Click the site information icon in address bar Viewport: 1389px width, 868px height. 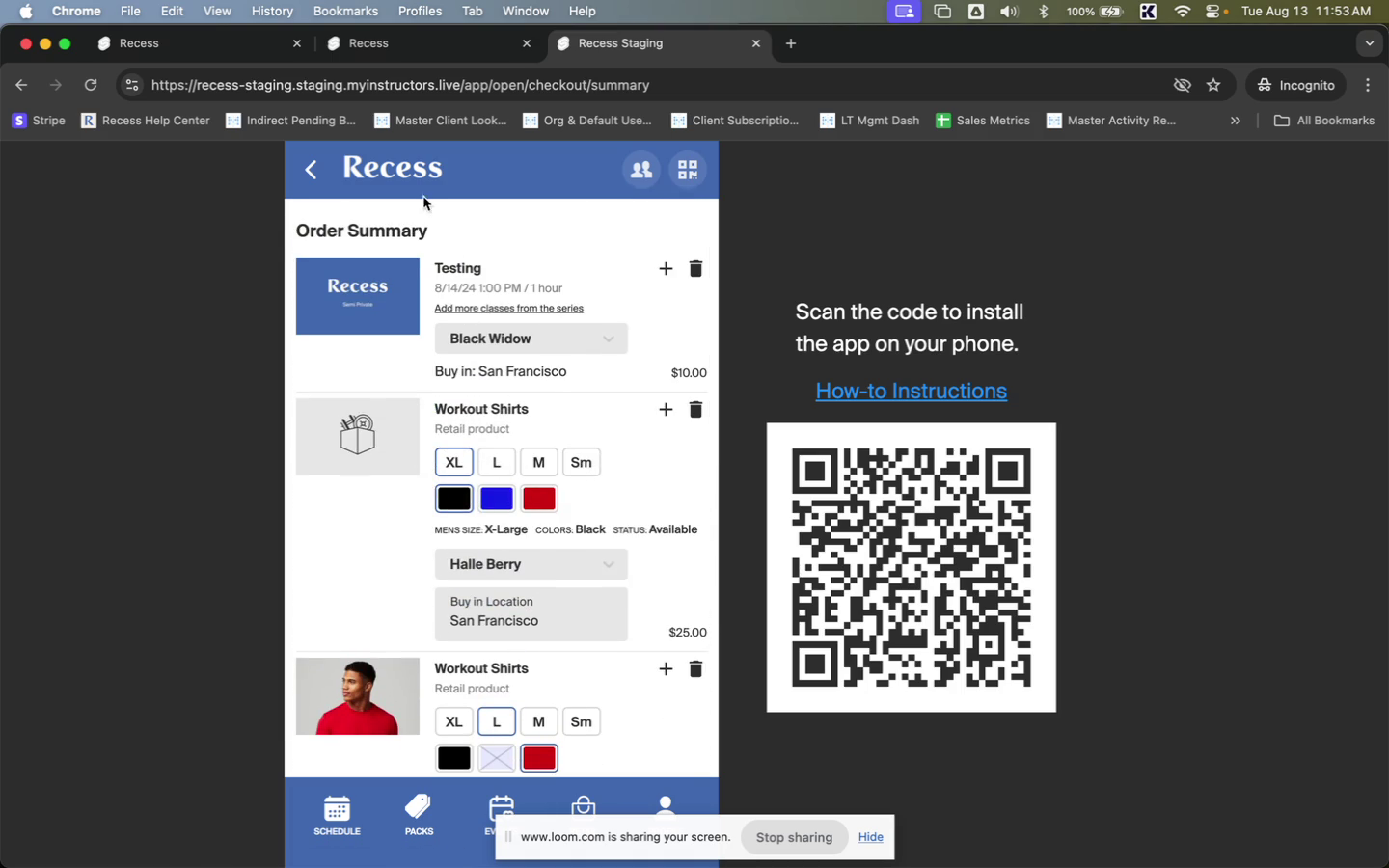click(x=132, y=85)
